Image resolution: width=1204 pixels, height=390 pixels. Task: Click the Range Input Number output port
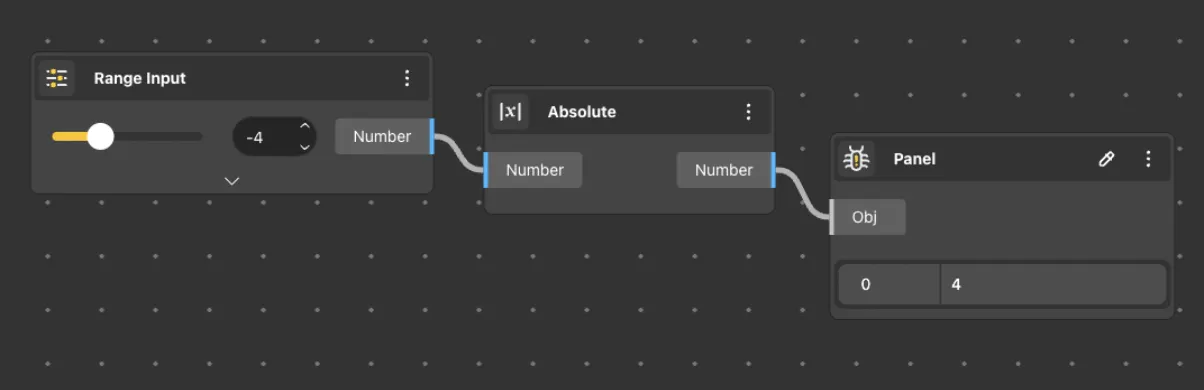pos(385,136)
